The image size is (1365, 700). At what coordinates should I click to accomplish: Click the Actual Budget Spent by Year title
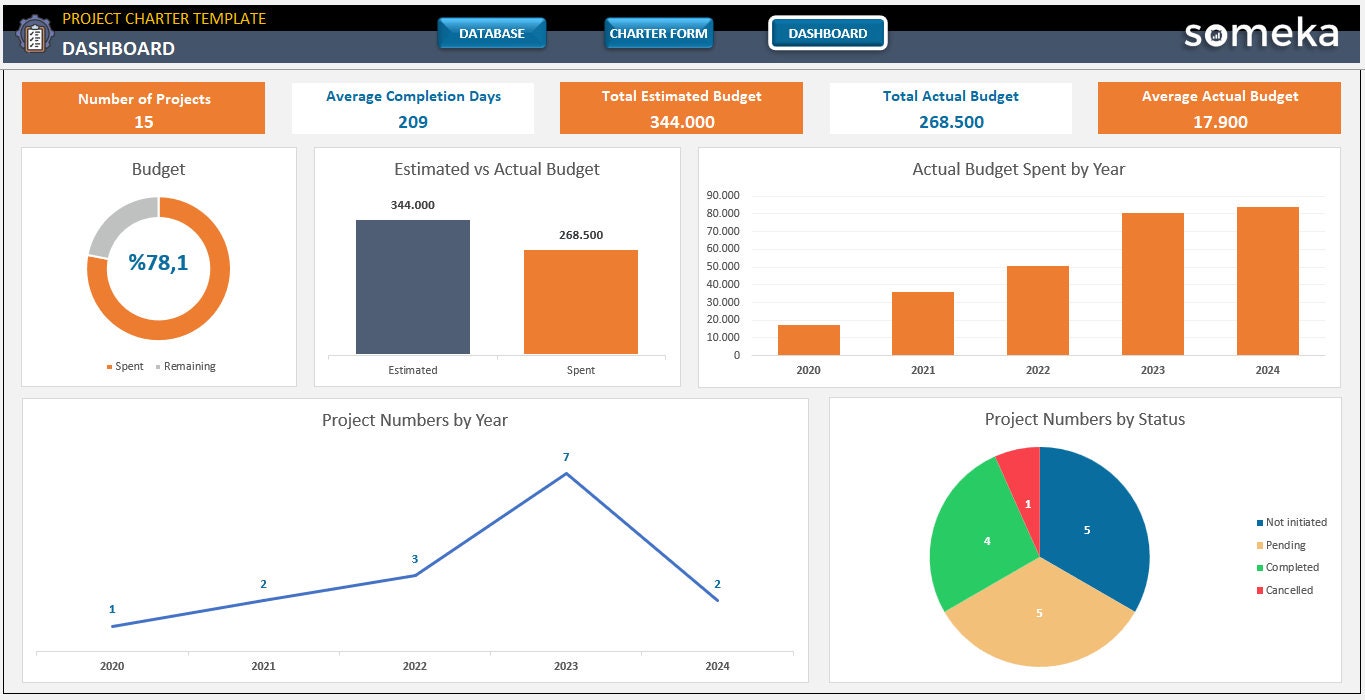pyautogui.click(x=1019, y=169)
